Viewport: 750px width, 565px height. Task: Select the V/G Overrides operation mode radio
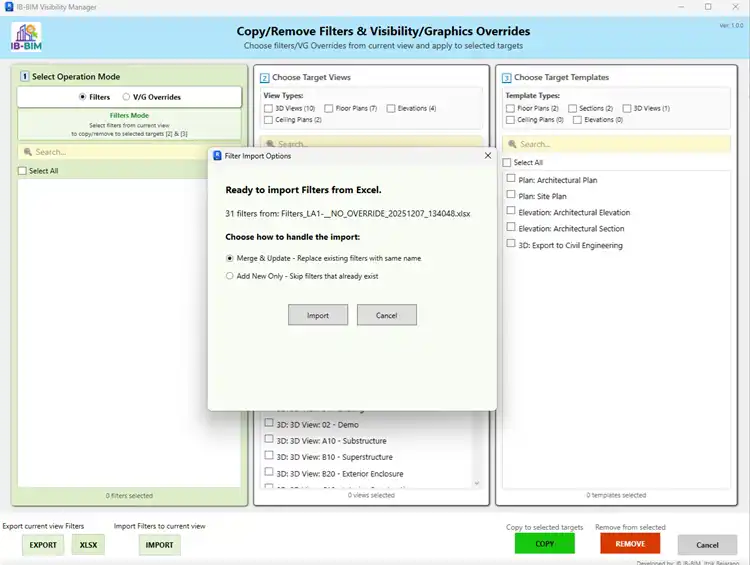(126, 97)
